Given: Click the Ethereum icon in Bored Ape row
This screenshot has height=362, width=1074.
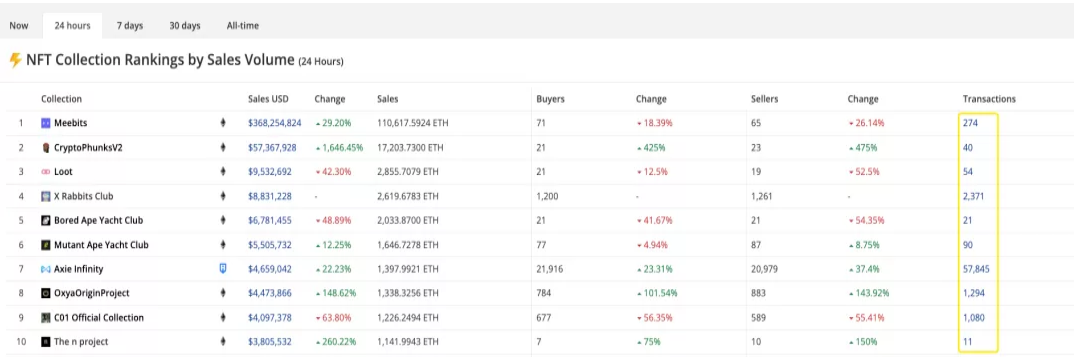Looking at the screenshot, I should (x=222, y=220).
